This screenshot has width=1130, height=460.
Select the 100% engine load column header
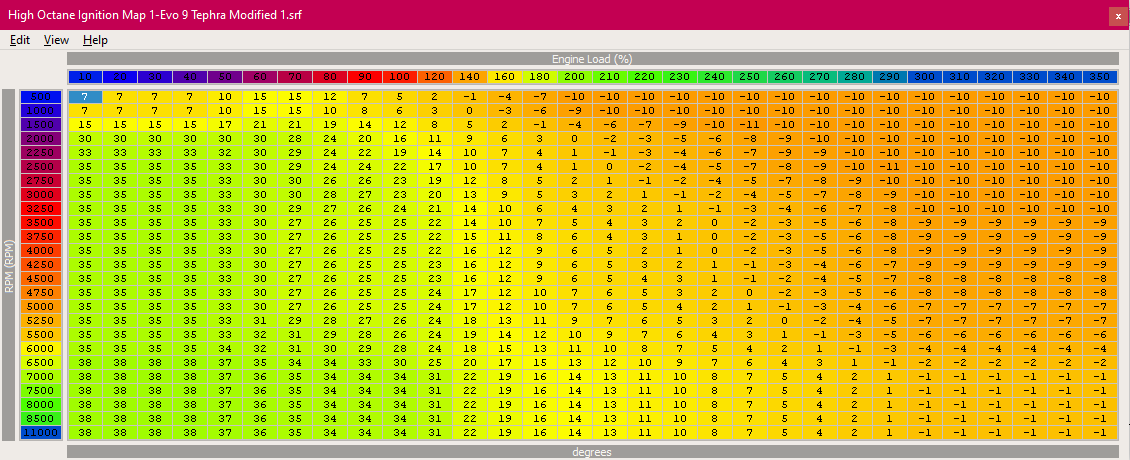click(x=400, y=77)
